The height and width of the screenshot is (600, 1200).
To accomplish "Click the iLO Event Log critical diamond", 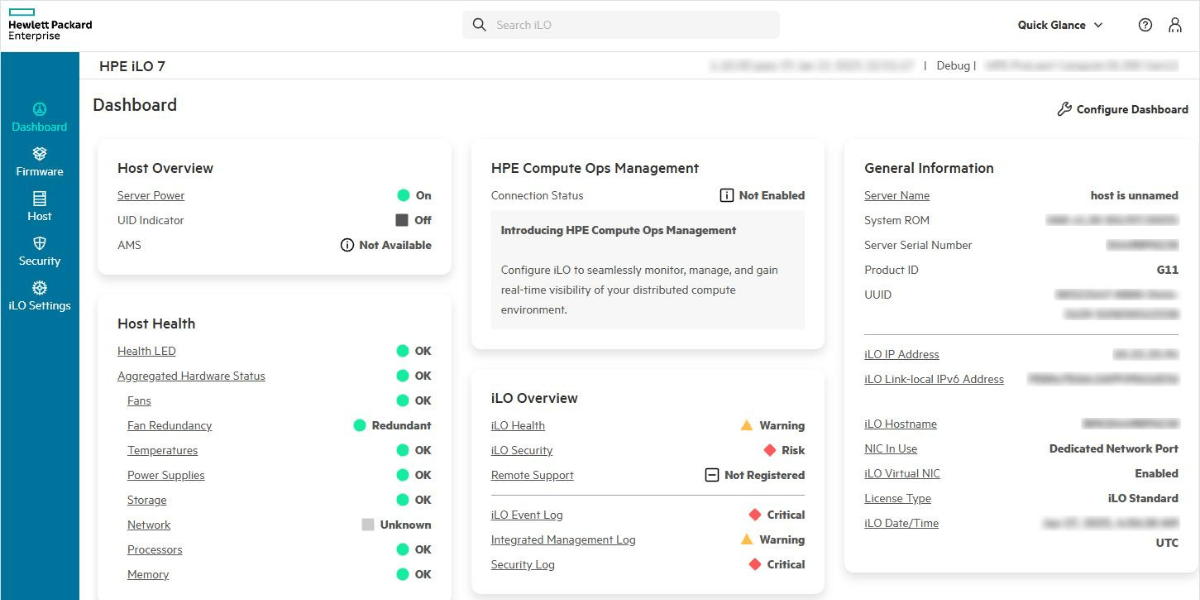I will coord(755,515).
